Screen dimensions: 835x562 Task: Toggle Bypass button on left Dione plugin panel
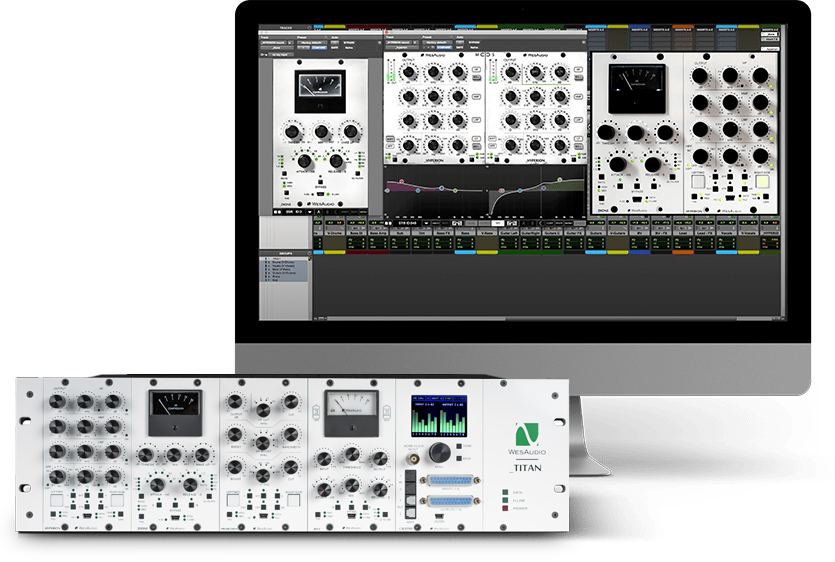coord(320,182)
